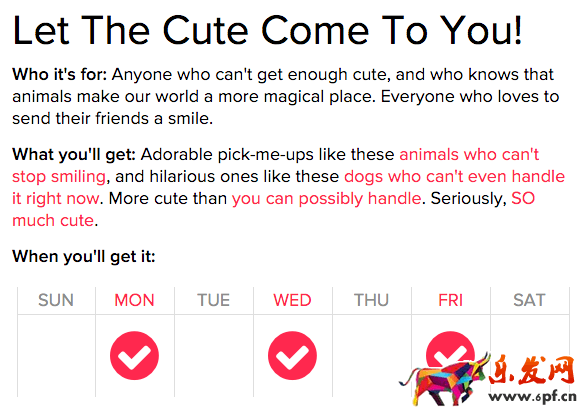The height and width of the screenshot is (417, 587).
Task: Click the empty Thursday calendar cell
Action: pyautogui.click(x=372, y=356)
